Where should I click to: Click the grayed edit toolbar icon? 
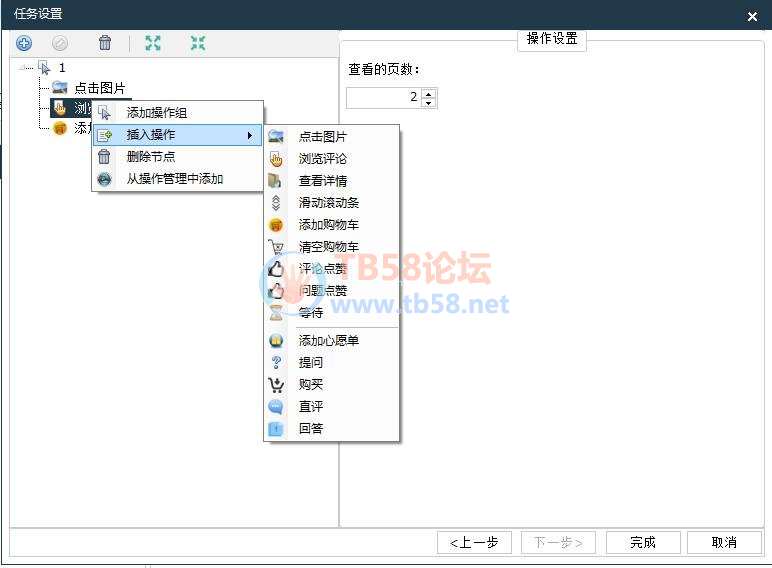60,43
